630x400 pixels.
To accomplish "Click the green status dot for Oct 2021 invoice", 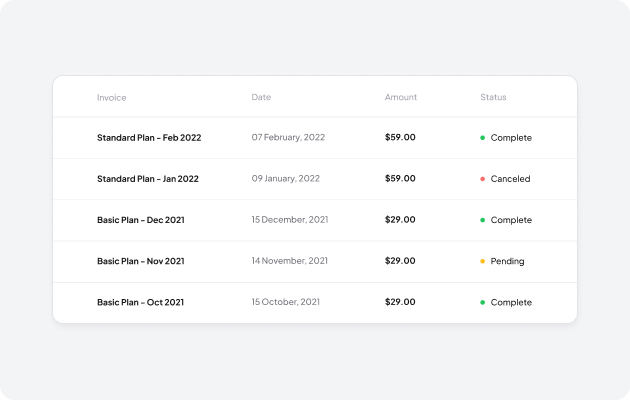I will coord(483,302).
